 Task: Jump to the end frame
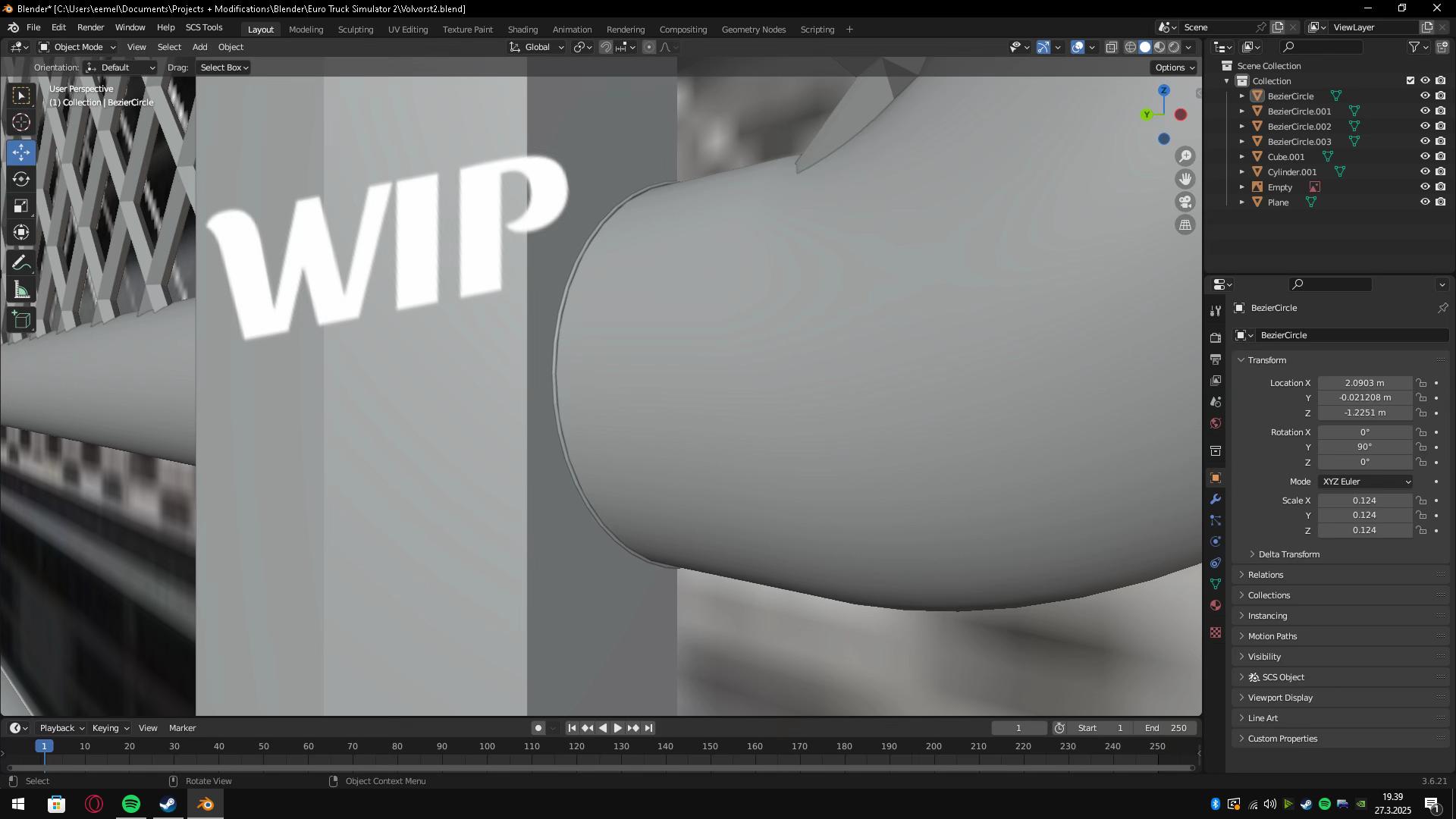click(x=648, y=728)
